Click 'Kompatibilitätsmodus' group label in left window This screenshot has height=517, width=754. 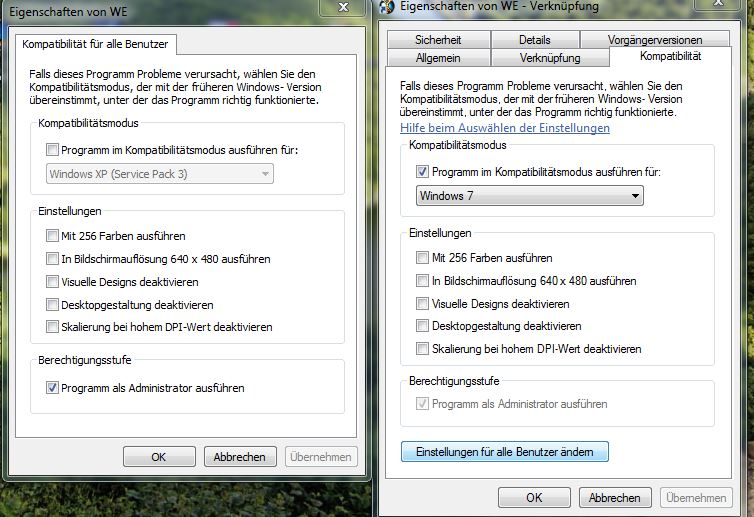pos(88,123)
